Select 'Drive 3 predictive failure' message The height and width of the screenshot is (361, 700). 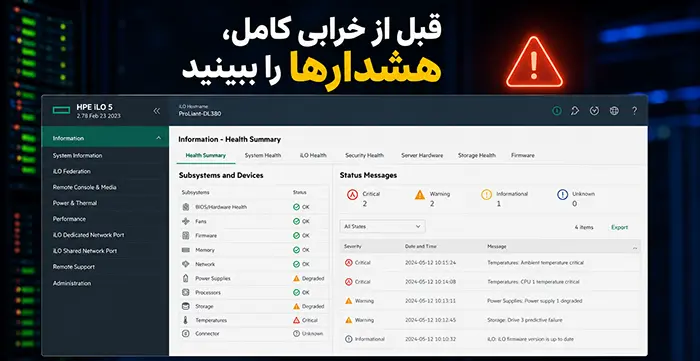click(x=525, y=320)
